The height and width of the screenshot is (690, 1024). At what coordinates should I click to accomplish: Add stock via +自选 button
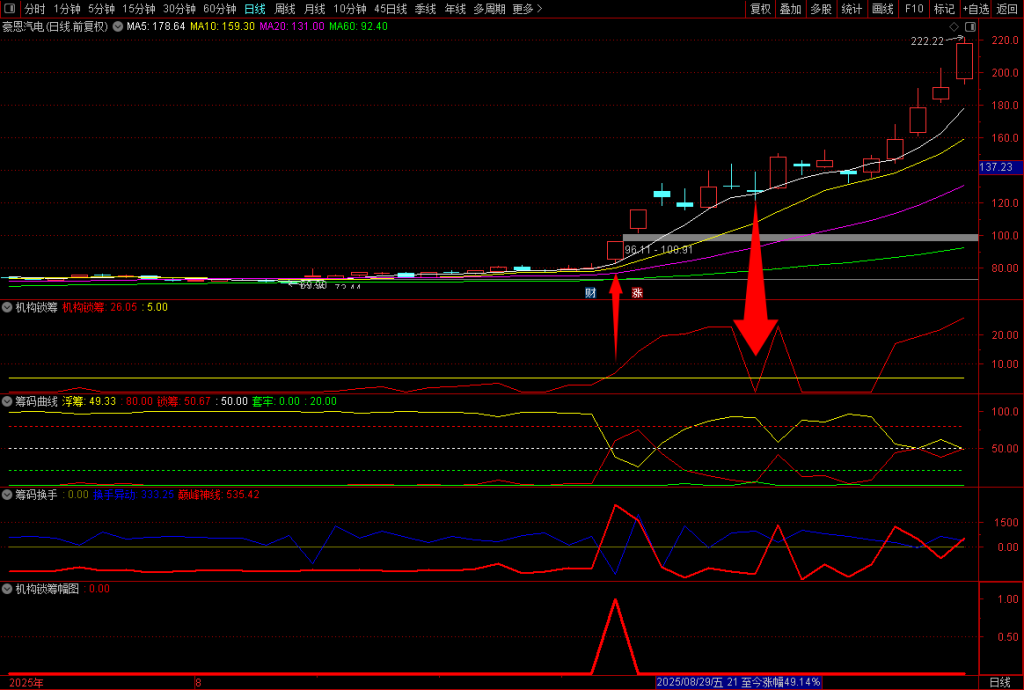(976, 9)
